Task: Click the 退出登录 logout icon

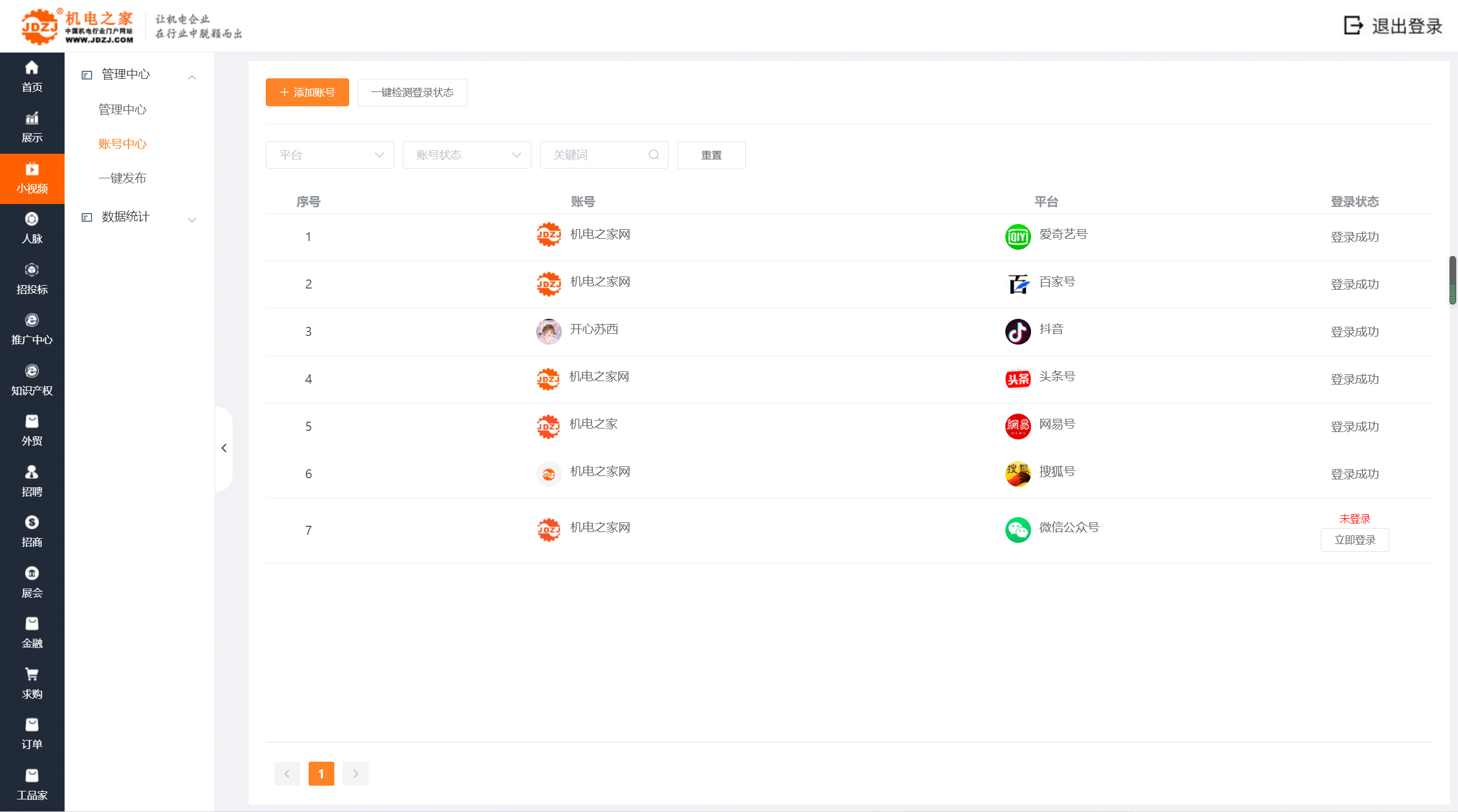Action: pyautogui.click(x=1353, y=25)
